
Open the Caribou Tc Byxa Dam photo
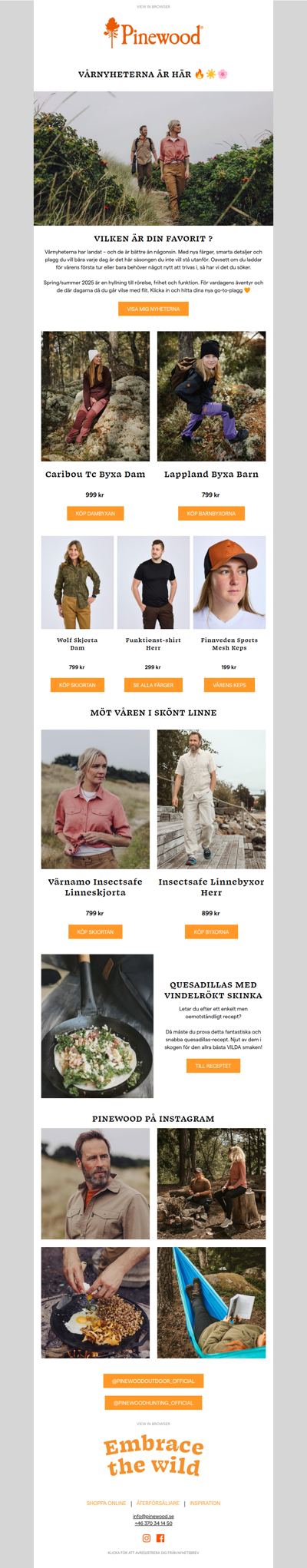(x=95, y=396)
